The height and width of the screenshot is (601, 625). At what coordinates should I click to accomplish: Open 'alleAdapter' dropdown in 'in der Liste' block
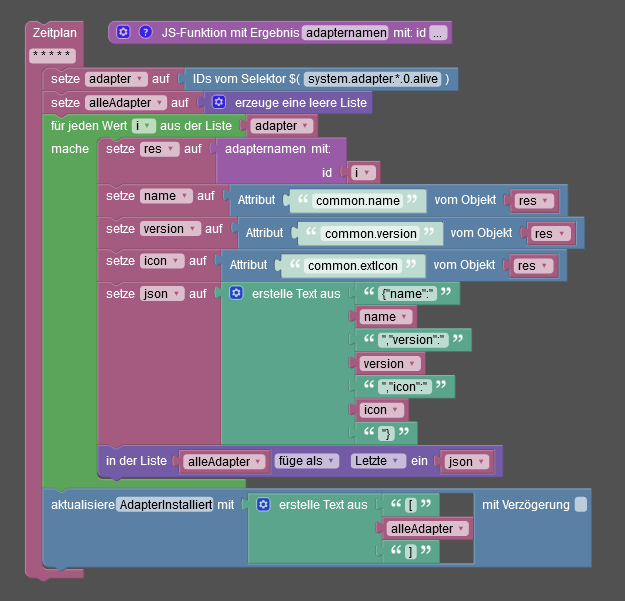(x=224, y=462)
